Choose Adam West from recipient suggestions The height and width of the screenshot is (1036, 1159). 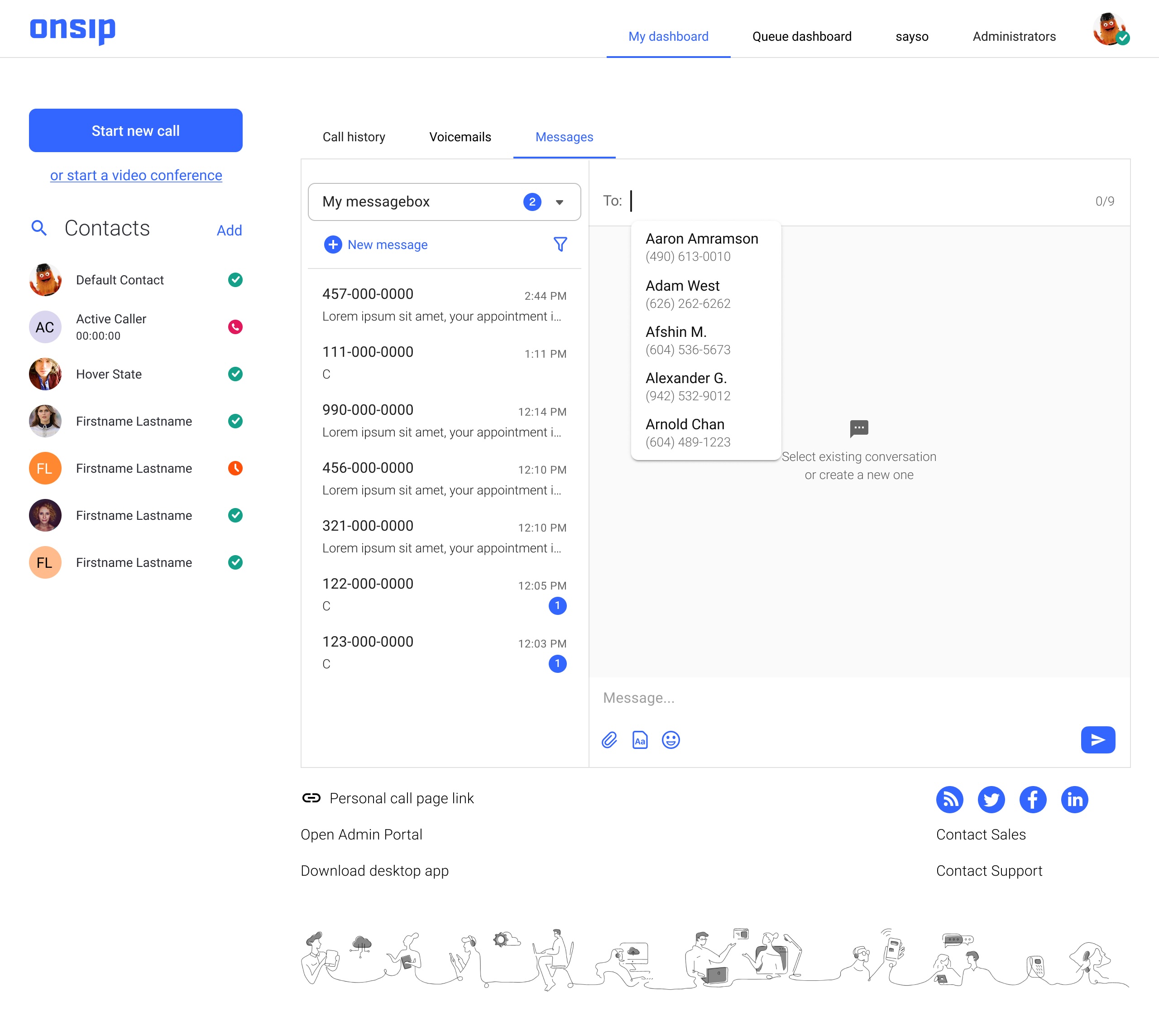click(705, 294)
